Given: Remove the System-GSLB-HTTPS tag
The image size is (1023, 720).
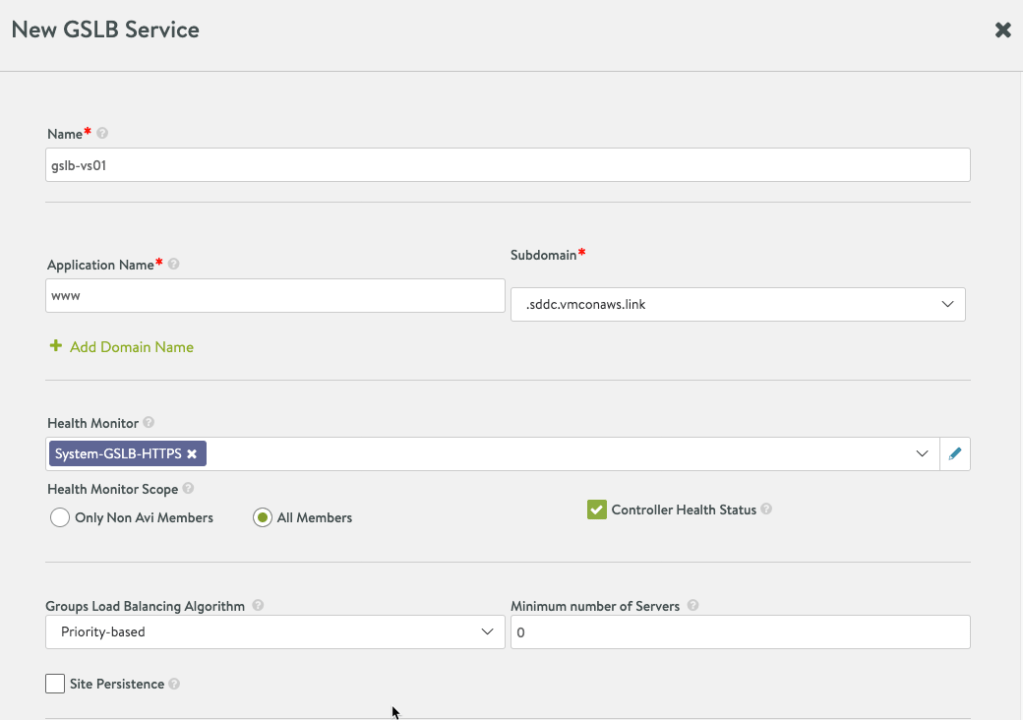Looking at the screenshot, I should point(192,454).
